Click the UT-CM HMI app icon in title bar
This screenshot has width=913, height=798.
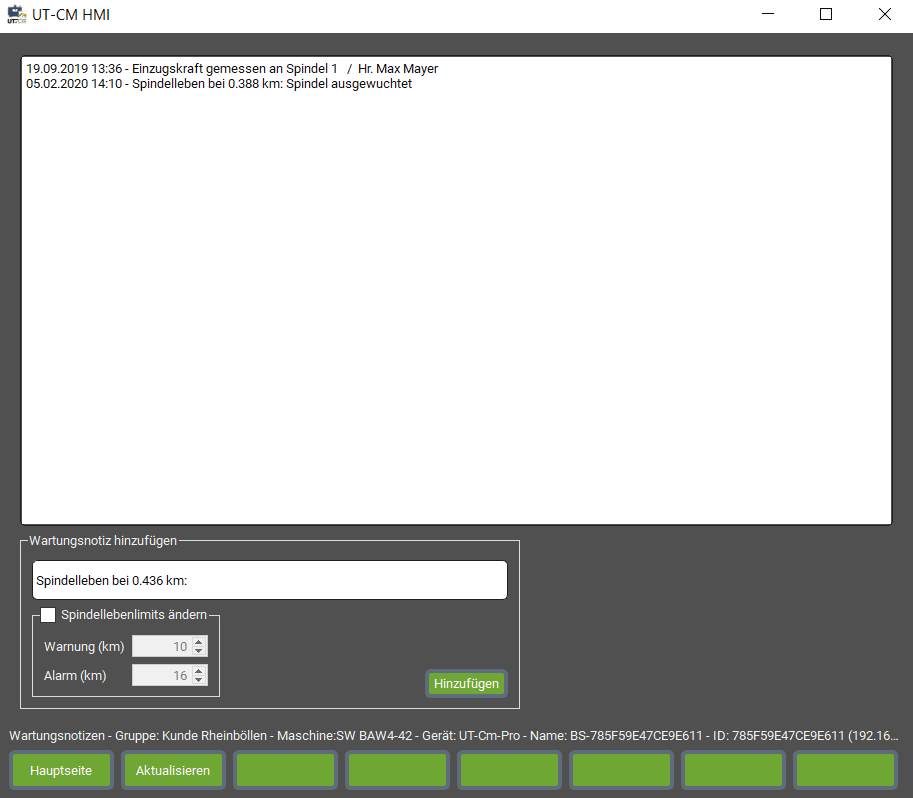tap(15, 14)
